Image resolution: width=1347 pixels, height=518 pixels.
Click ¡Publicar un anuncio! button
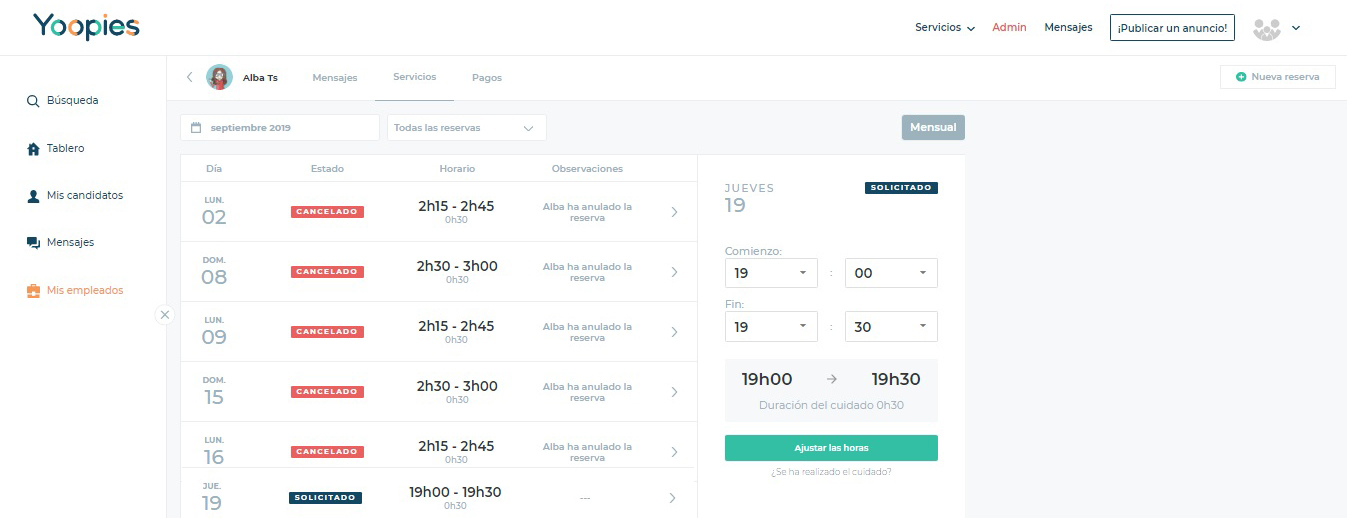click(1172, 28)
